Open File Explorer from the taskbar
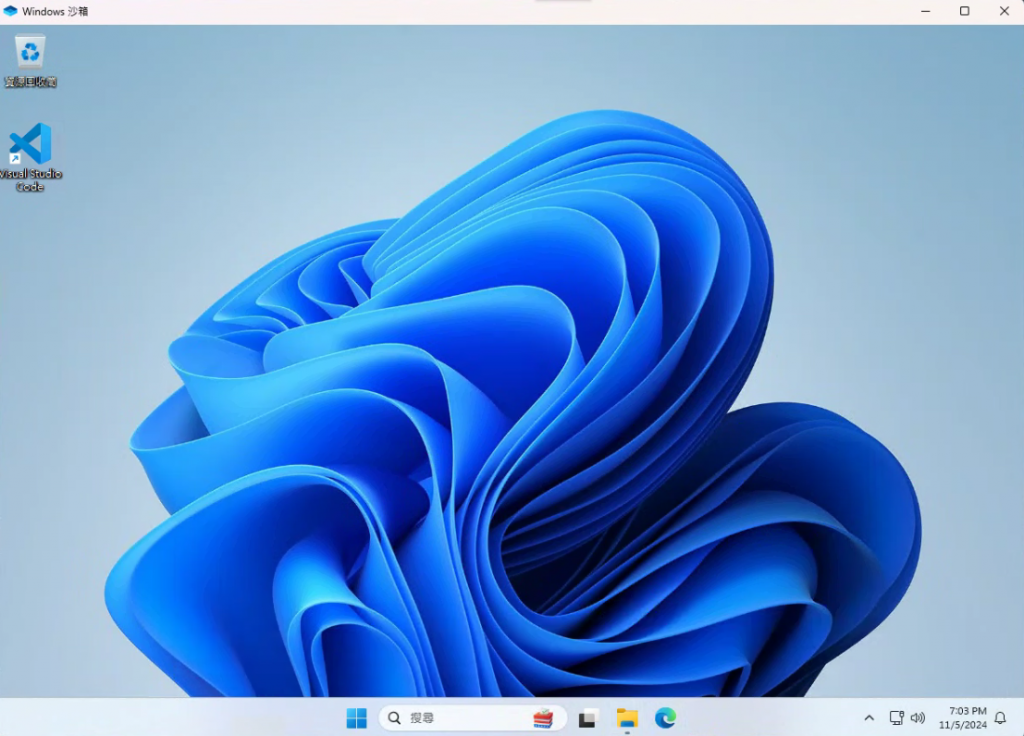Viewport: 1024px width, 736px height. [627, 718]
